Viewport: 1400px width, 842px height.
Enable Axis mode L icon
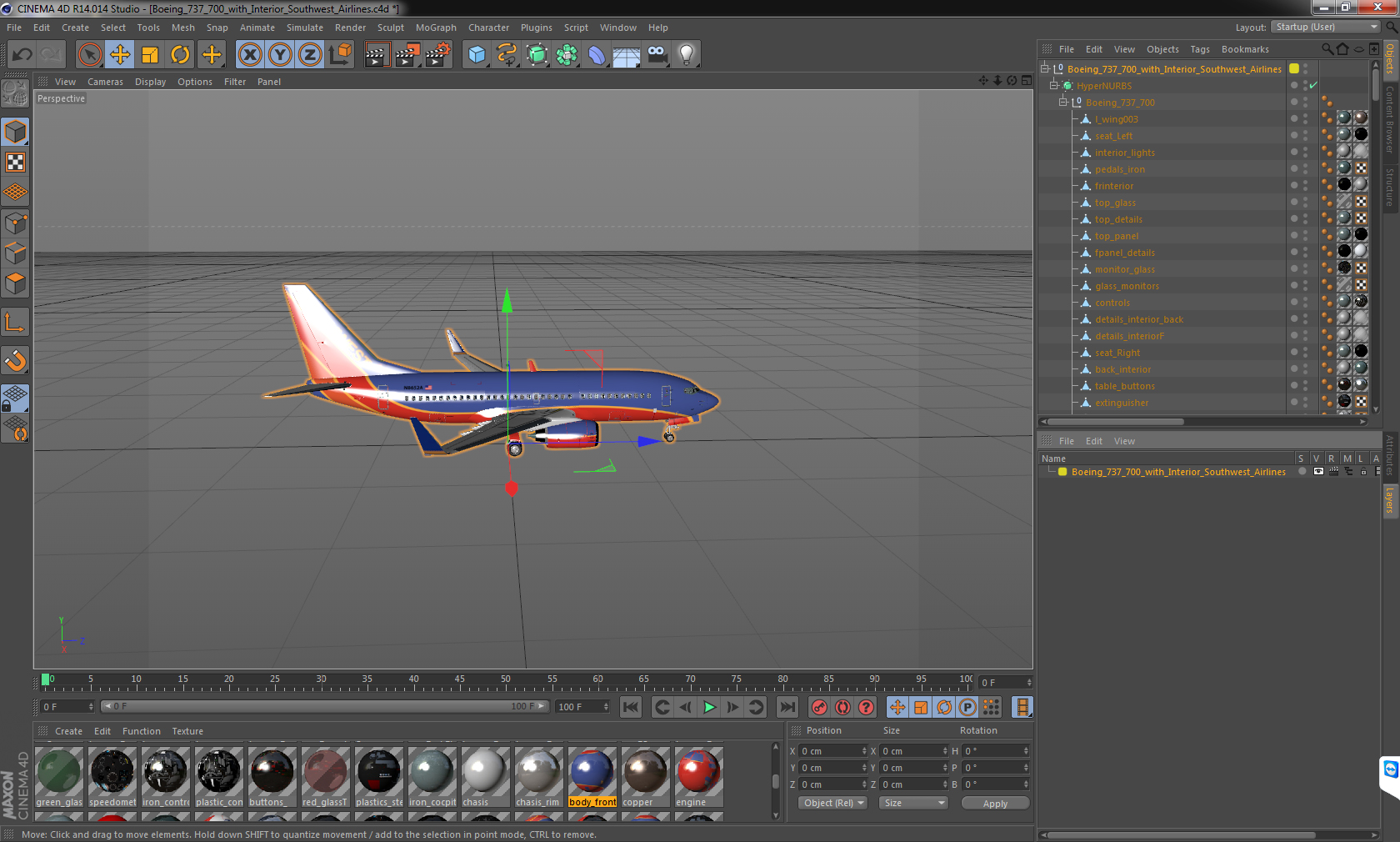15,323
